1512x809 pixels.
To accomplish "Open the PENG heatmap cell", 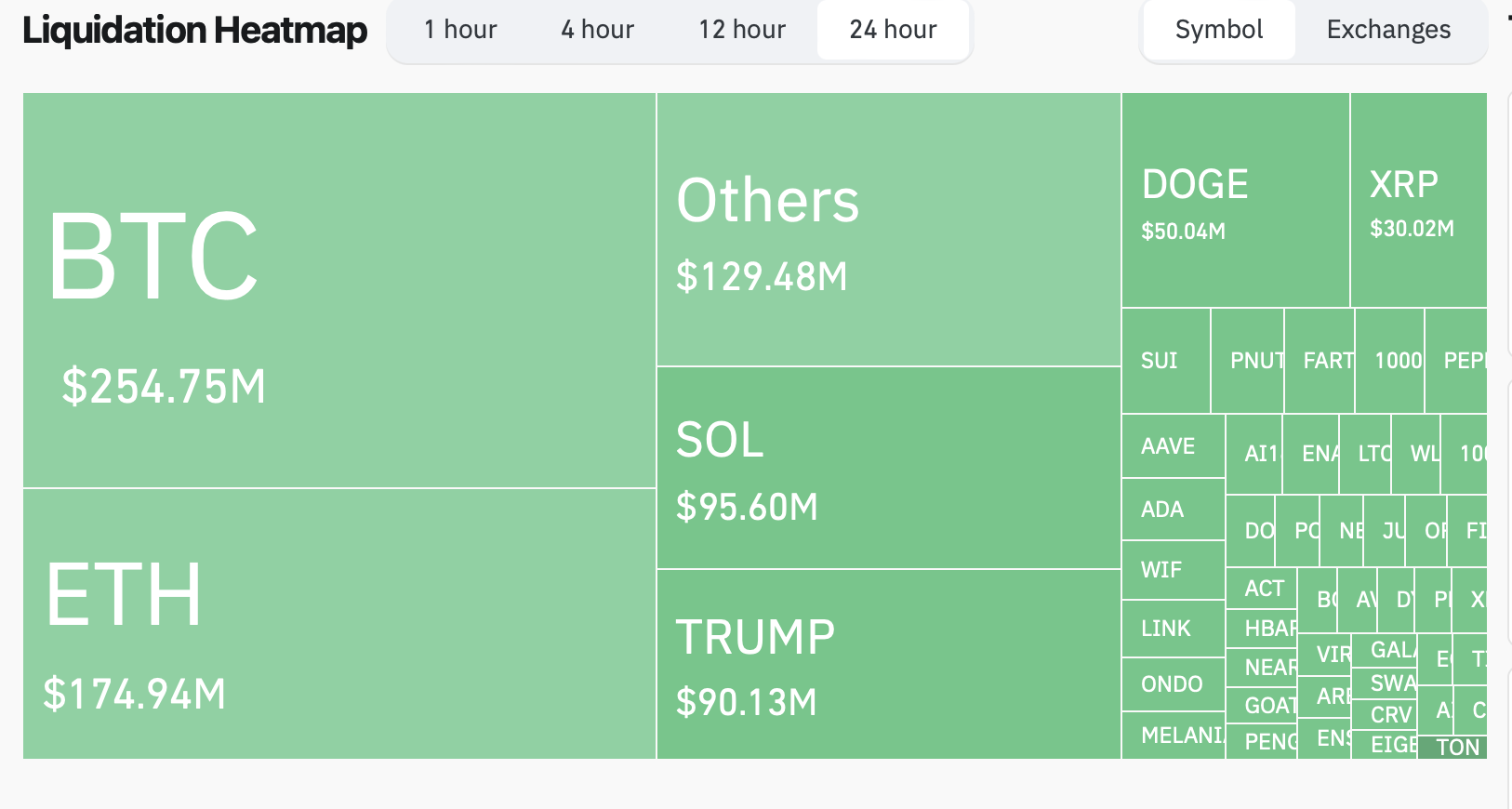I will pyautogui.click(x=1261, y=741).
